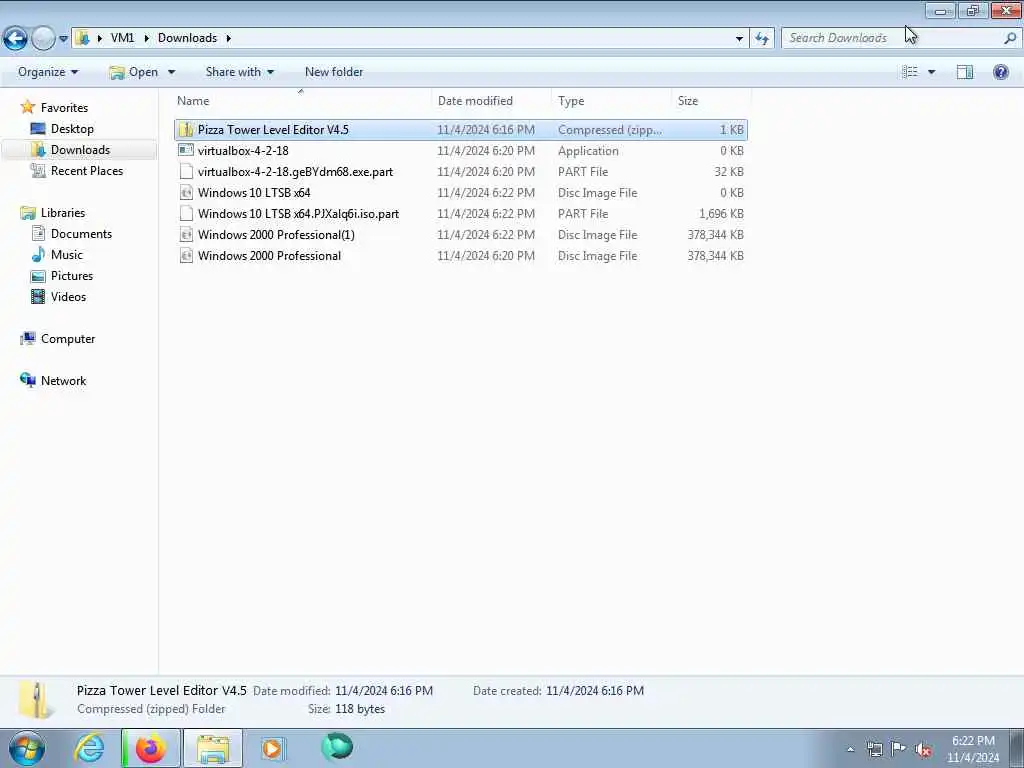This screenshot has width=1024, height=768.
Task: Open the Share with menu
Action: [240, 72]
